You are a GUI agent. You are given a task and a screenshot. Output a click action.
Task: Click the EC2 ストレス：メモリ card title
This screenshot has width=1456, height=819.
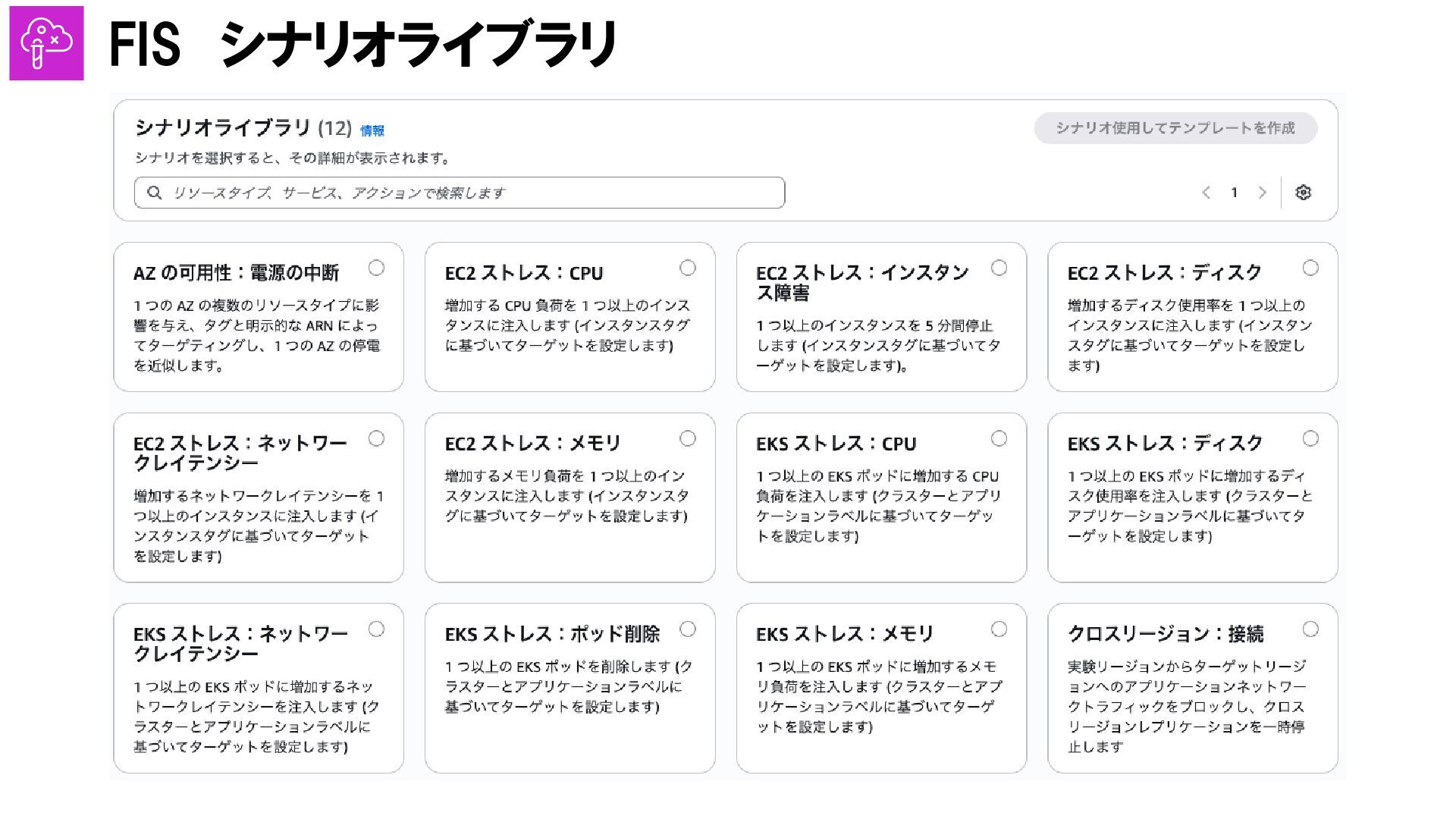coord(533,444)
